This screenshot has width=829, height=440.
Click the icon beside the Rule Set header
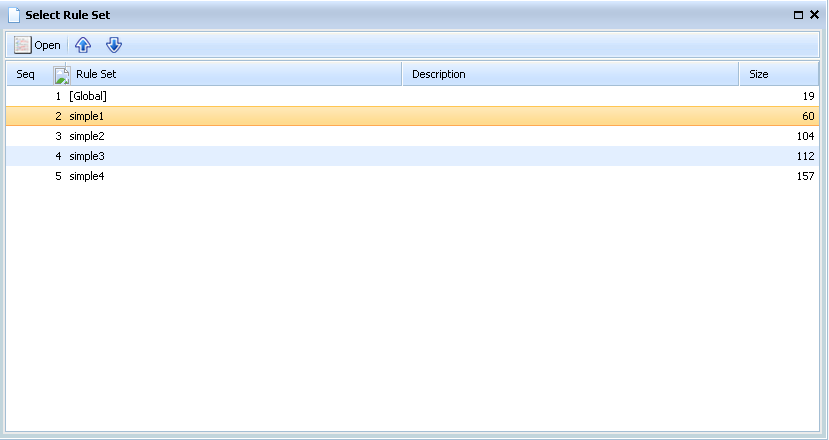[x=61, y=75]
